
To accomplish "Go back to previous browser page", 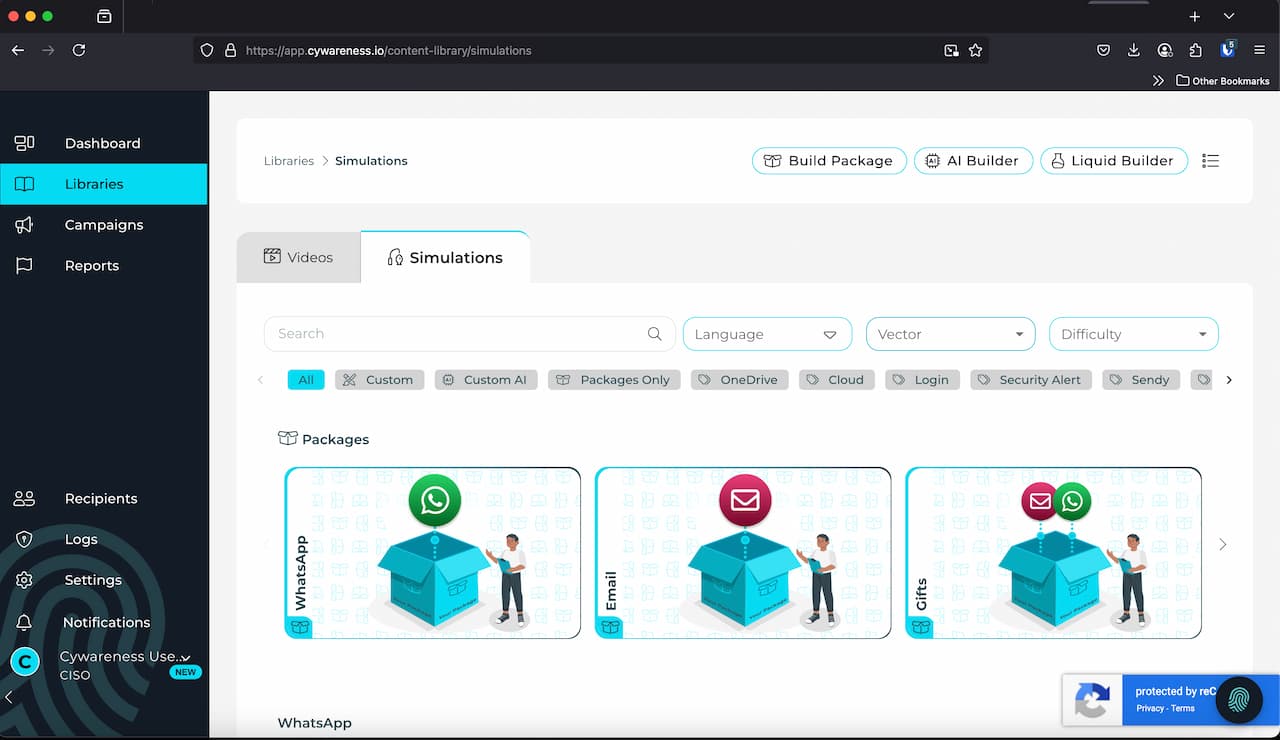I will pos(18,50).
